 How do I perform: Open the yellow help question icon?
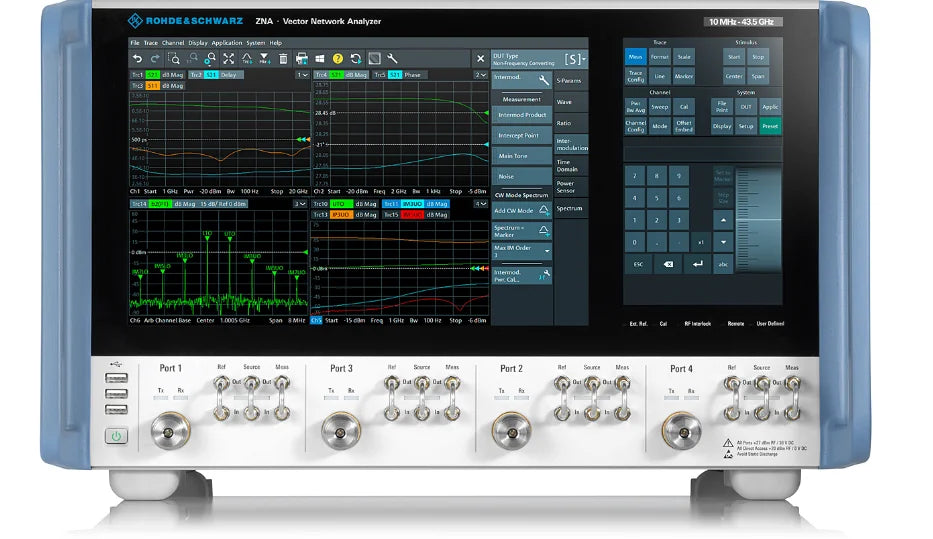coord(338,58)
